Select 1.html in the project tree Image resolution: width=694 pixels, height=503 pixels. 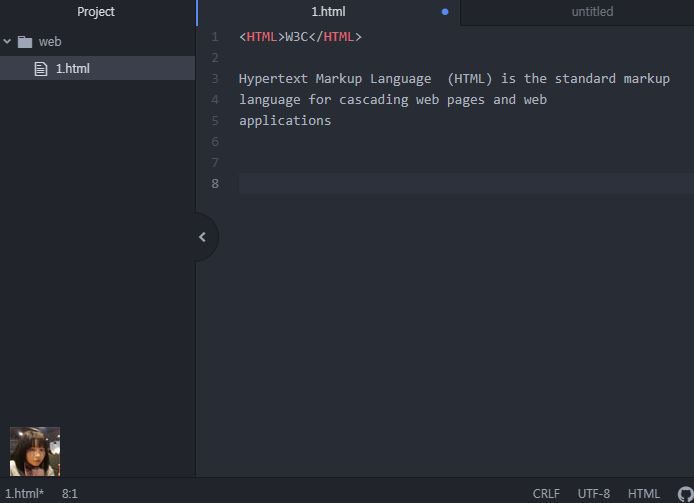coord(97,68)
